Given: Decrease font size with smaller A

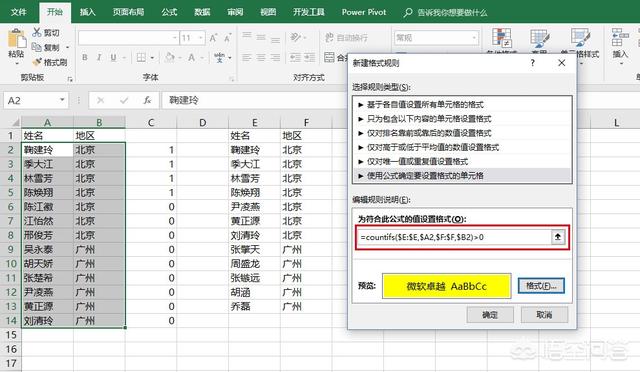Looking at the screenshot, I should pyautogui.click(x=228, y=38).
